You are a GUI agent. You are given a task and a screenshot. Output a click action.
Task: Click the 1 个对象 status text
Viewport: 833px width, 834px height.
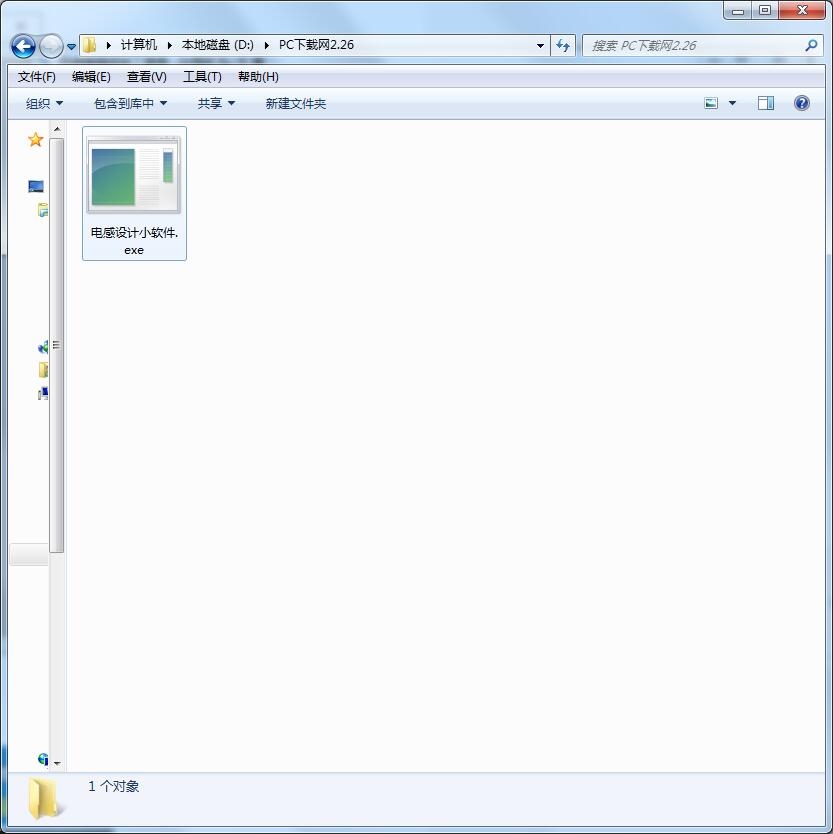(x=113, y=787)
